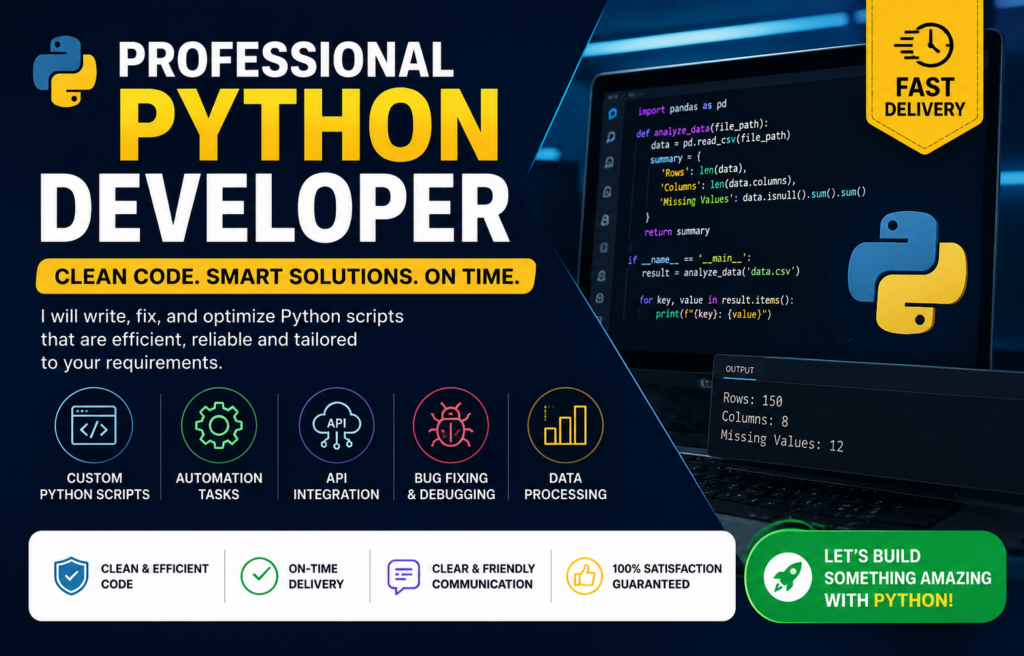Click the "if __name__ == '__main__':" line
The height and width of the screenshot is (656, 1024).
[689, 259]
